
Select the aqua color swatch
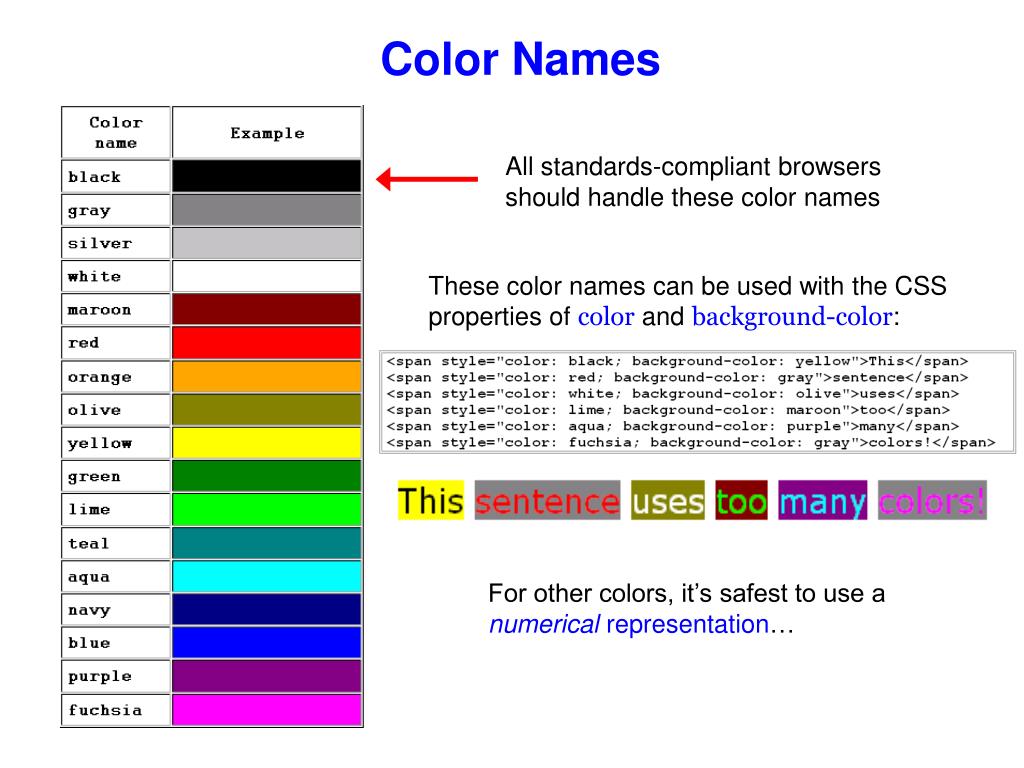[265, 576]
